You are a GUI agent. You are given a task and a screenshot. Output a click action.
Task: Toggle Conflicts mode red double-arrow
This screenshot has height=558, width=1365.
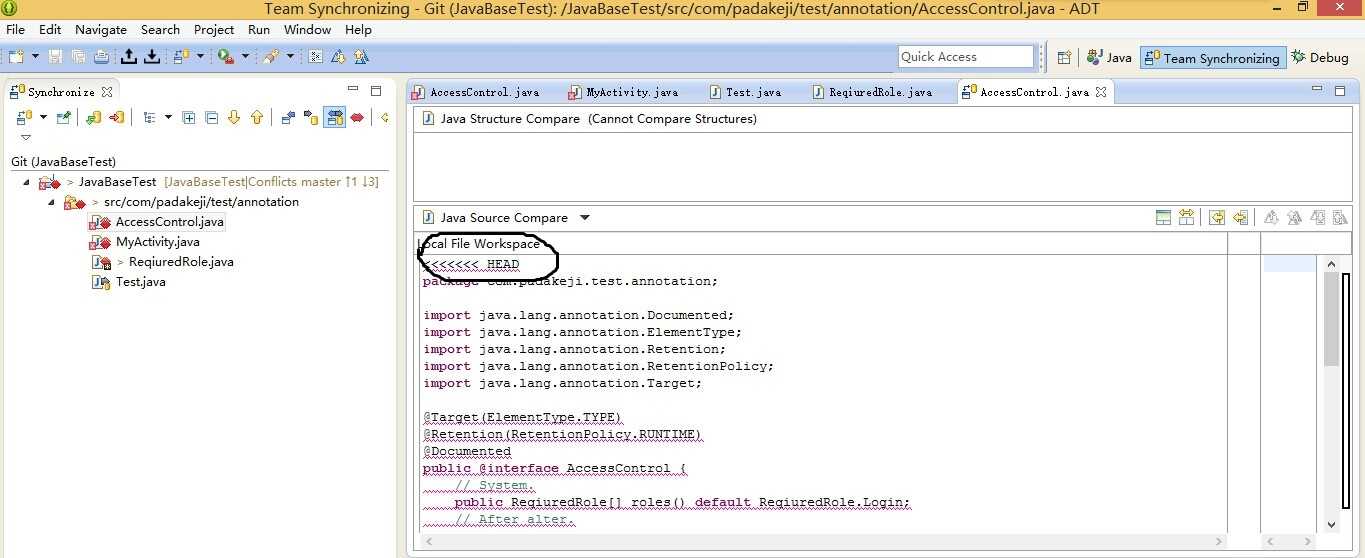tap(357, 117)
